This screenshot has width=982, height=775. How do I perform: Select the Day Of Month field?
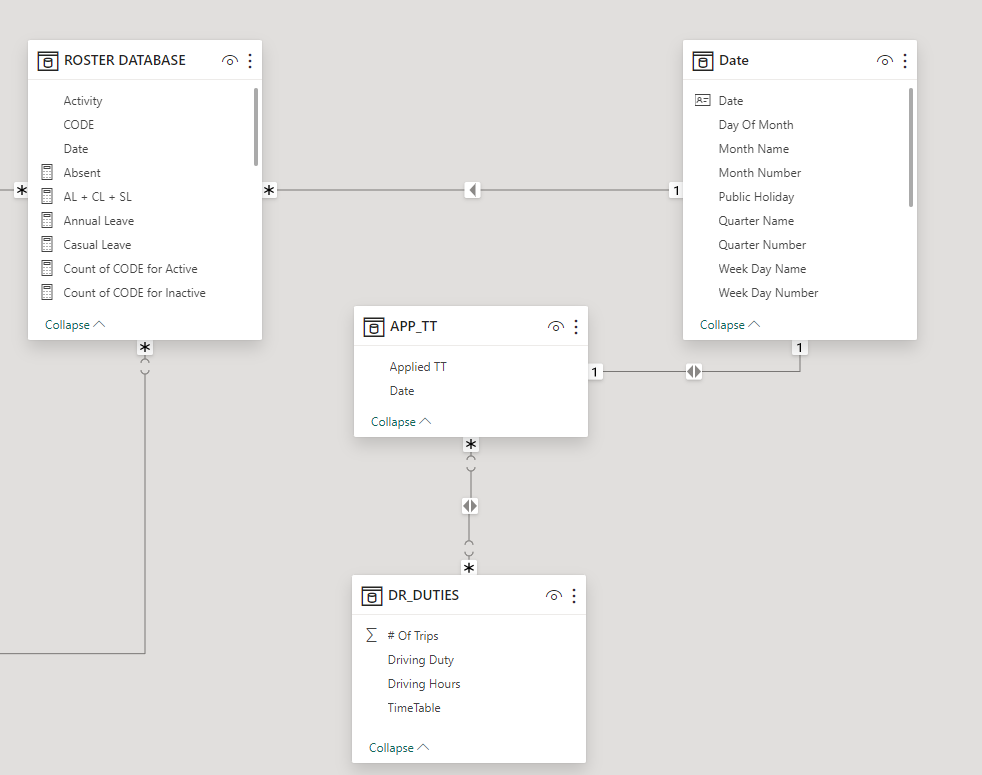(756, 125)
